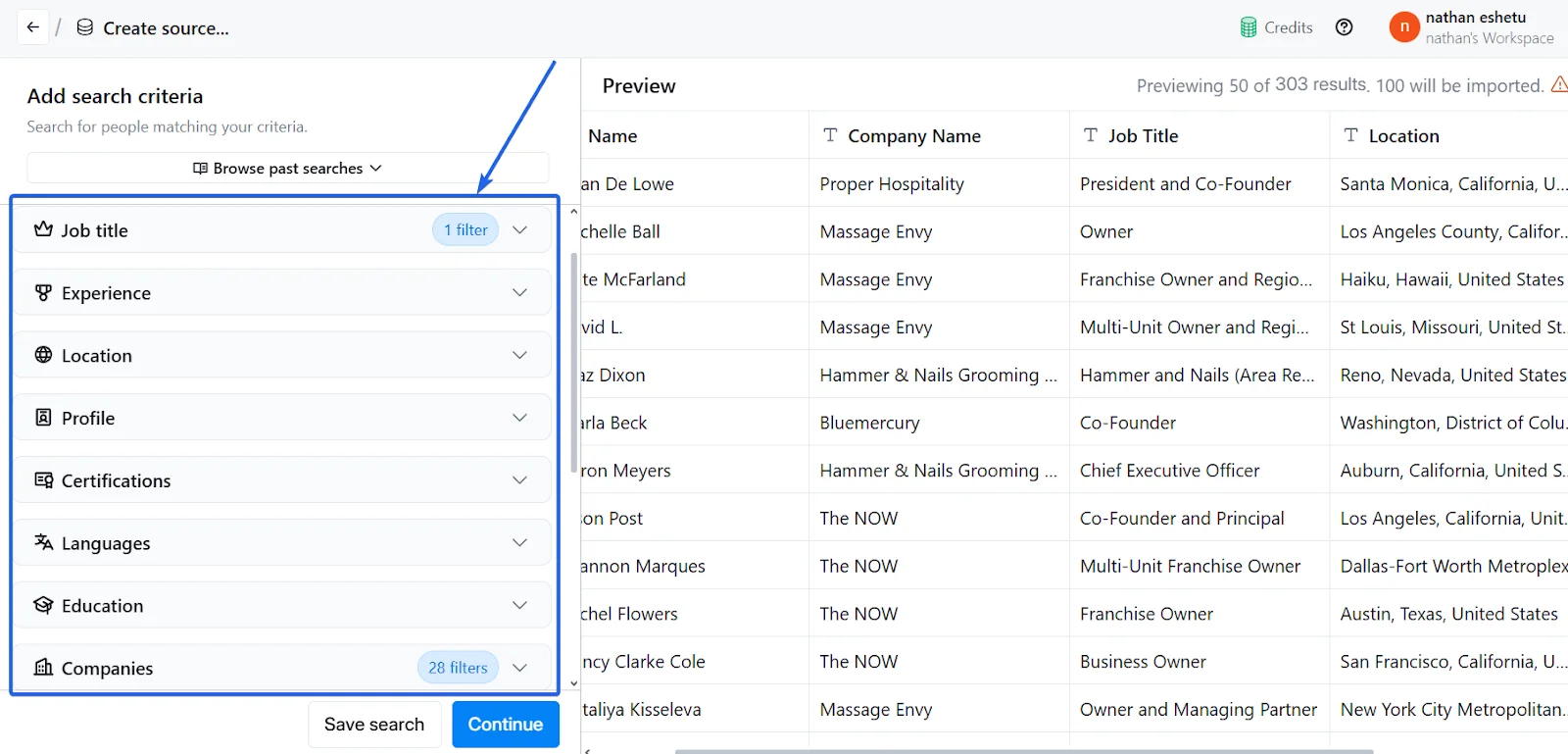Click the Certifications icon
Image resolution: width=1568 pixels, height=754 pixels.
[x=43, y=479]
